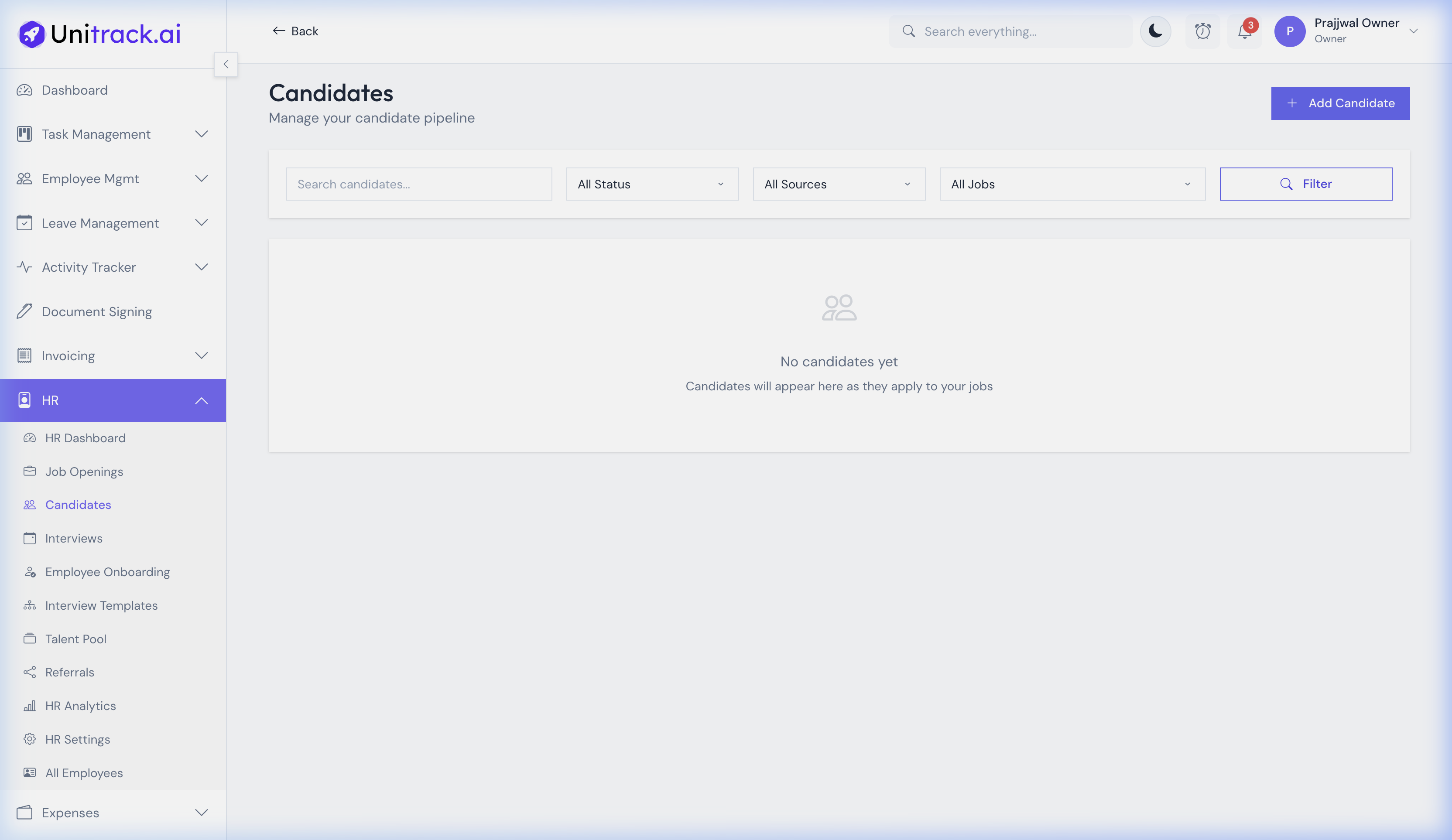Screen dimensions: 1452x840
Task: Click the Unitrack.ai rocket logo
Action: point(32,34)
